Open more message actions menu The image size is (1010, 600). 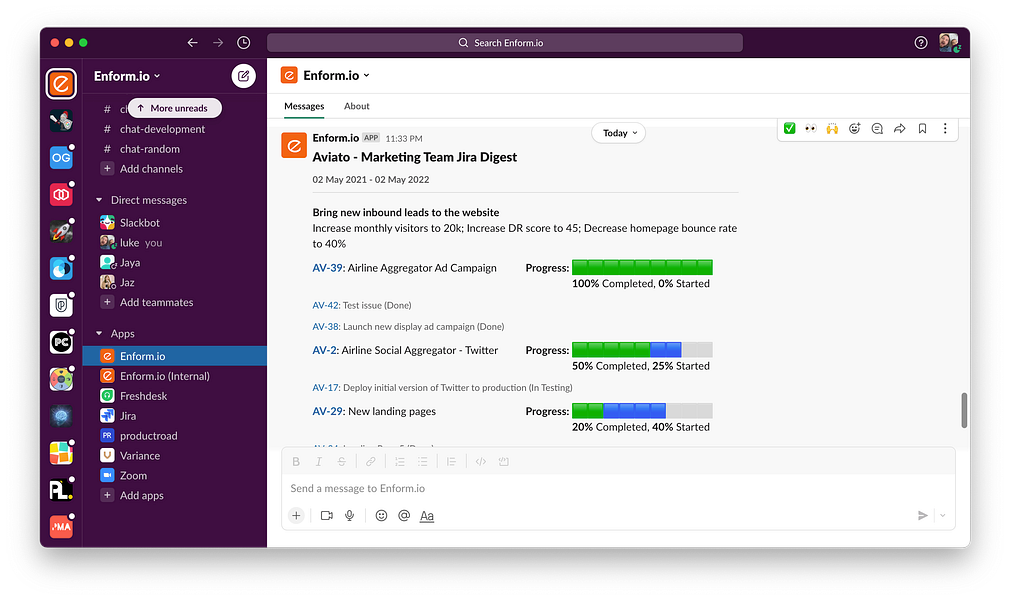(945, 128)
